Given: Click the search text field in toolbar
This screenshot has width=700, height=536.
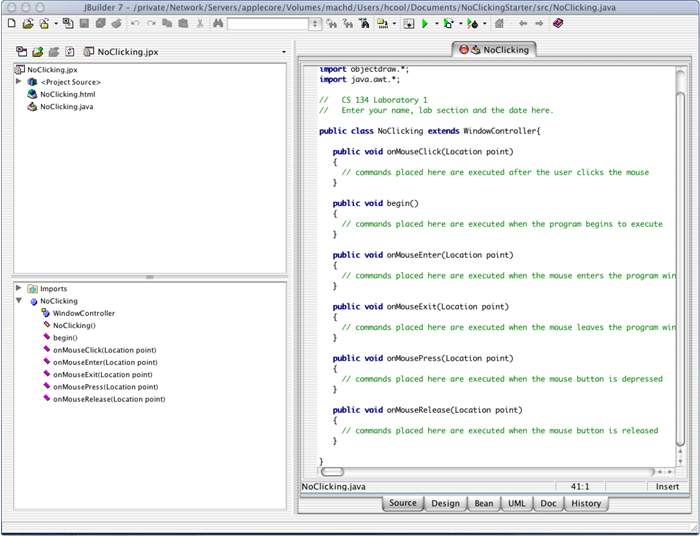Looking at the screenshot, I should [267, 23].
